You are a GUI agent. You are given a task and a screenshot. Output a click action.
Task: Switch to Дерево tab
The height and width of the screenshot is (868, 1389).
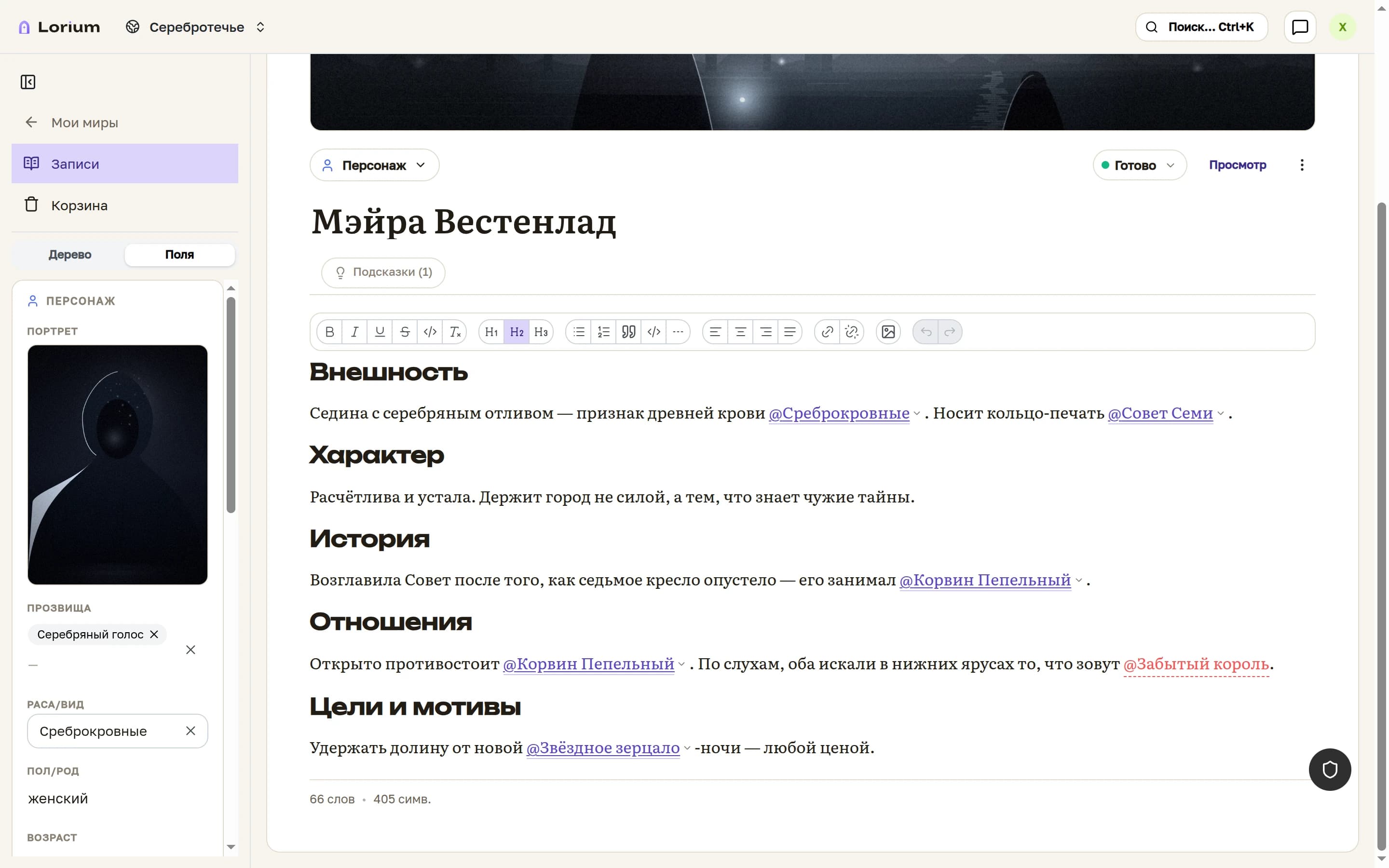(x=70, y=255)
